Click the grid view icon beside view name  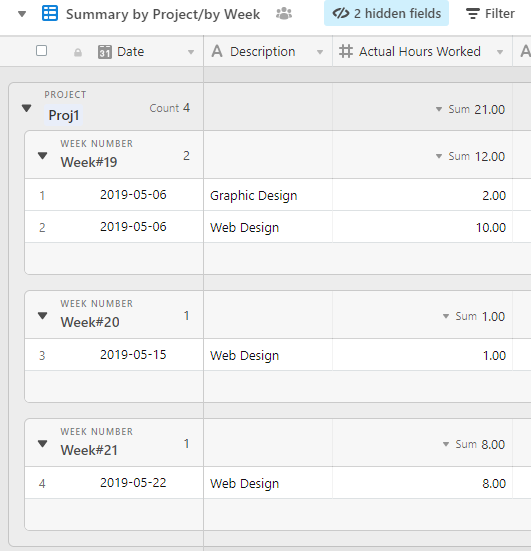[50, 14]
